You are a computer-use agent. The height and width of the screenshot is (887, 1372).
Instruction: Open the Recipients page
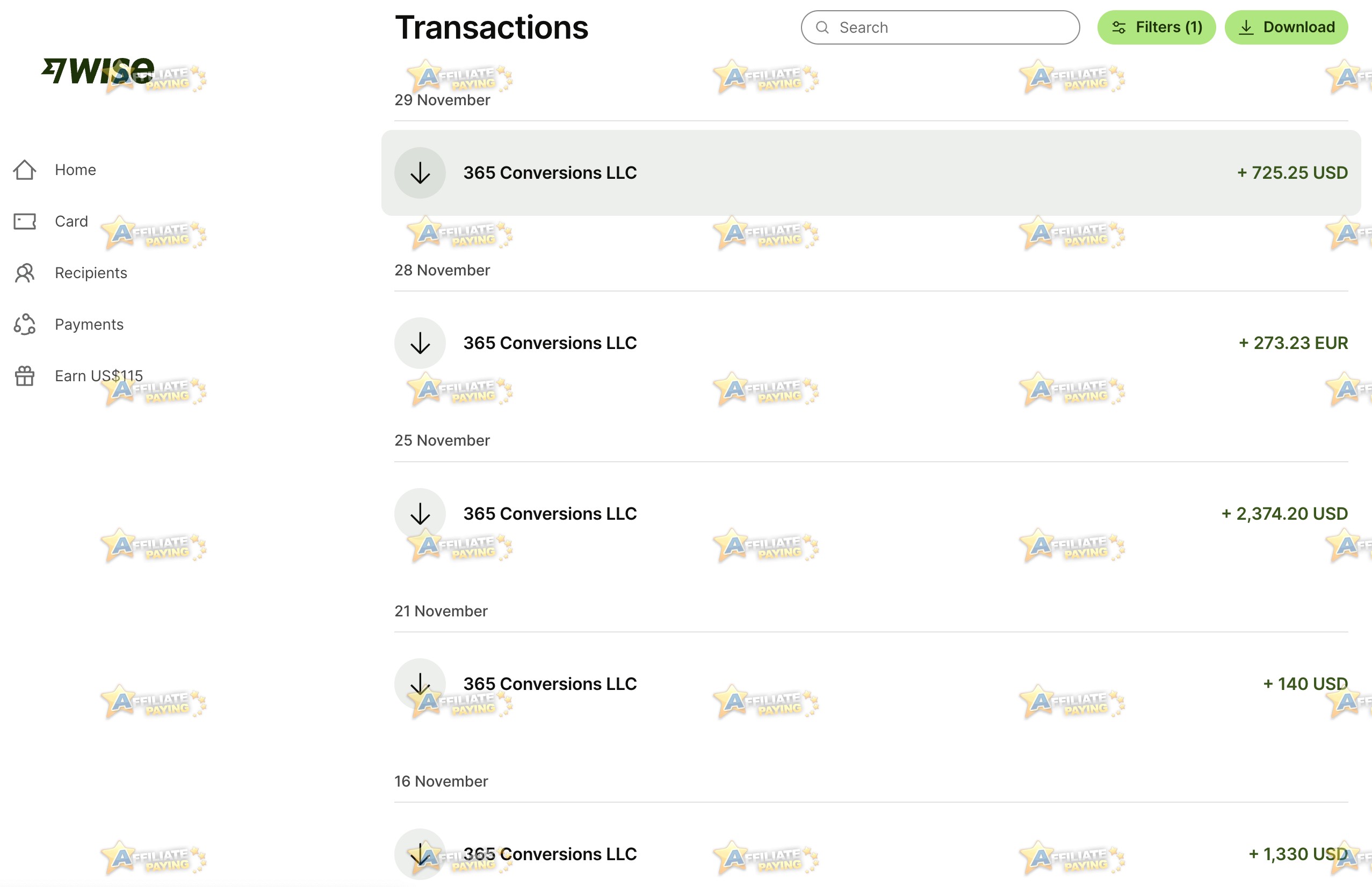(91, 273)
